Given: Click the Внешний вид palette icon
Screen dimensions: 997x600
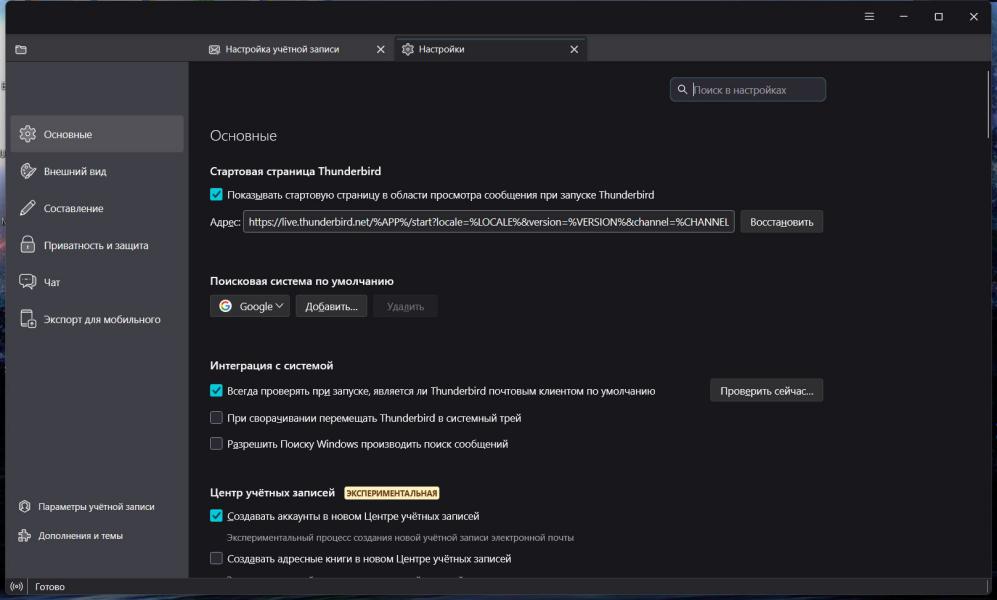Looking at the screenshot, I should (28, 171).
